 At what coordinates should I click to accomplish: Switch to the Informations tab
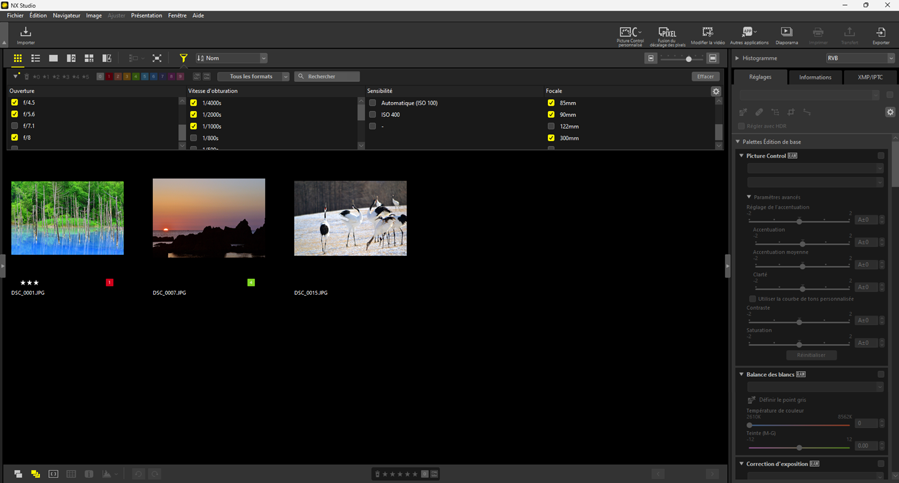tap(815, 77)
